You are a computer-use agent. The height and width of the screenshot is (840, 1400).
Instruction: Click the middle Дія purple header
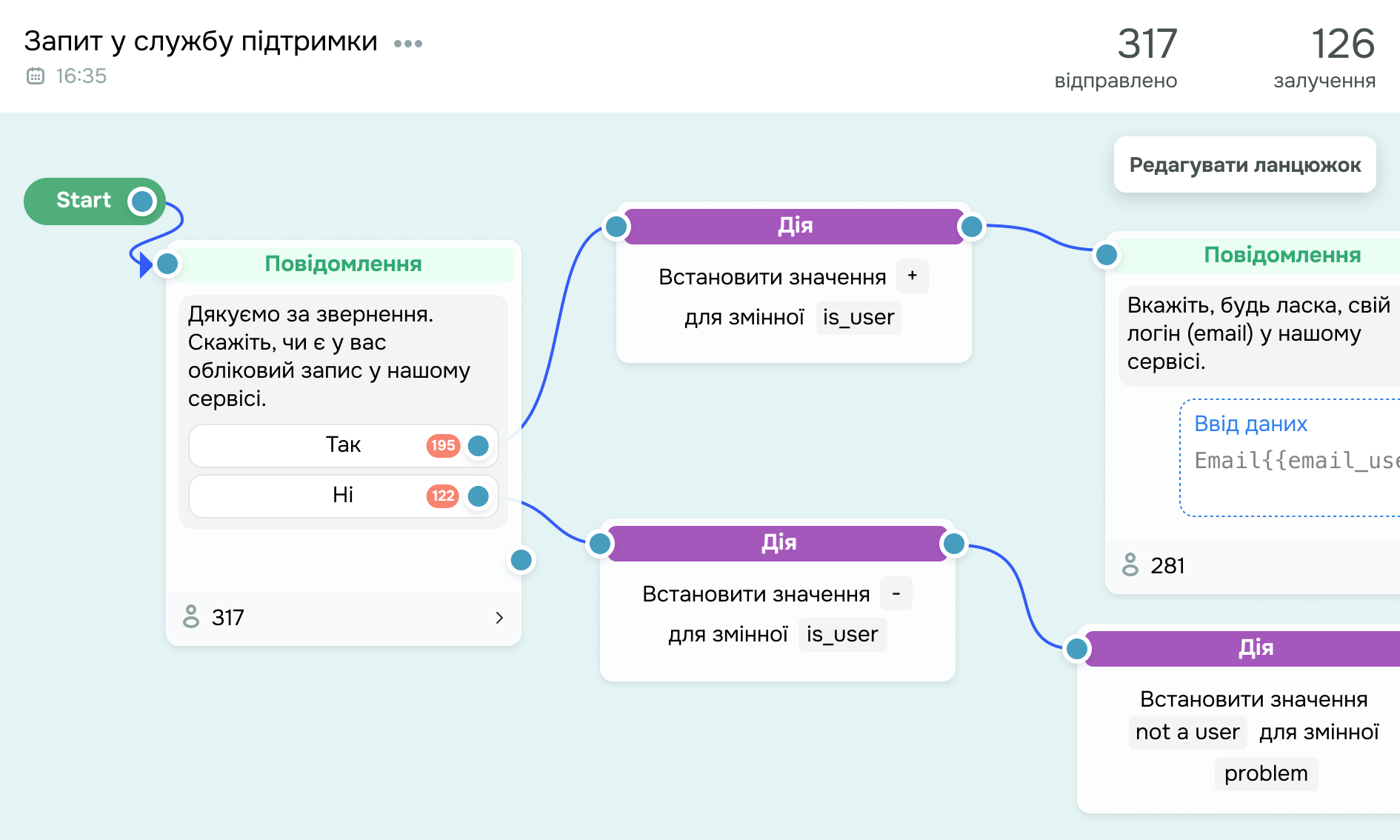778,543
